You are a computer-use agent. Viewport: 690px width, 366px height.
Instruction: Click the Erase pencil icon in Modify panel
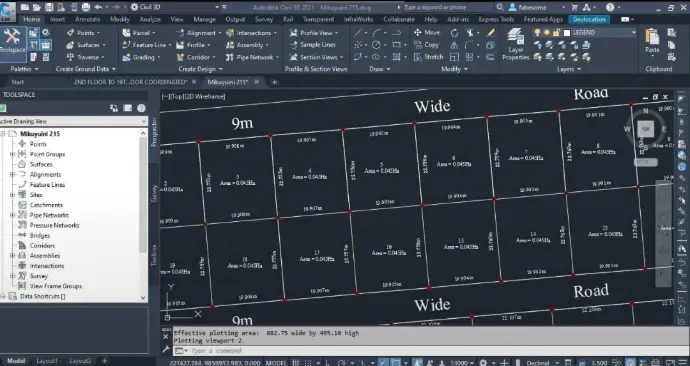point(491,33)
